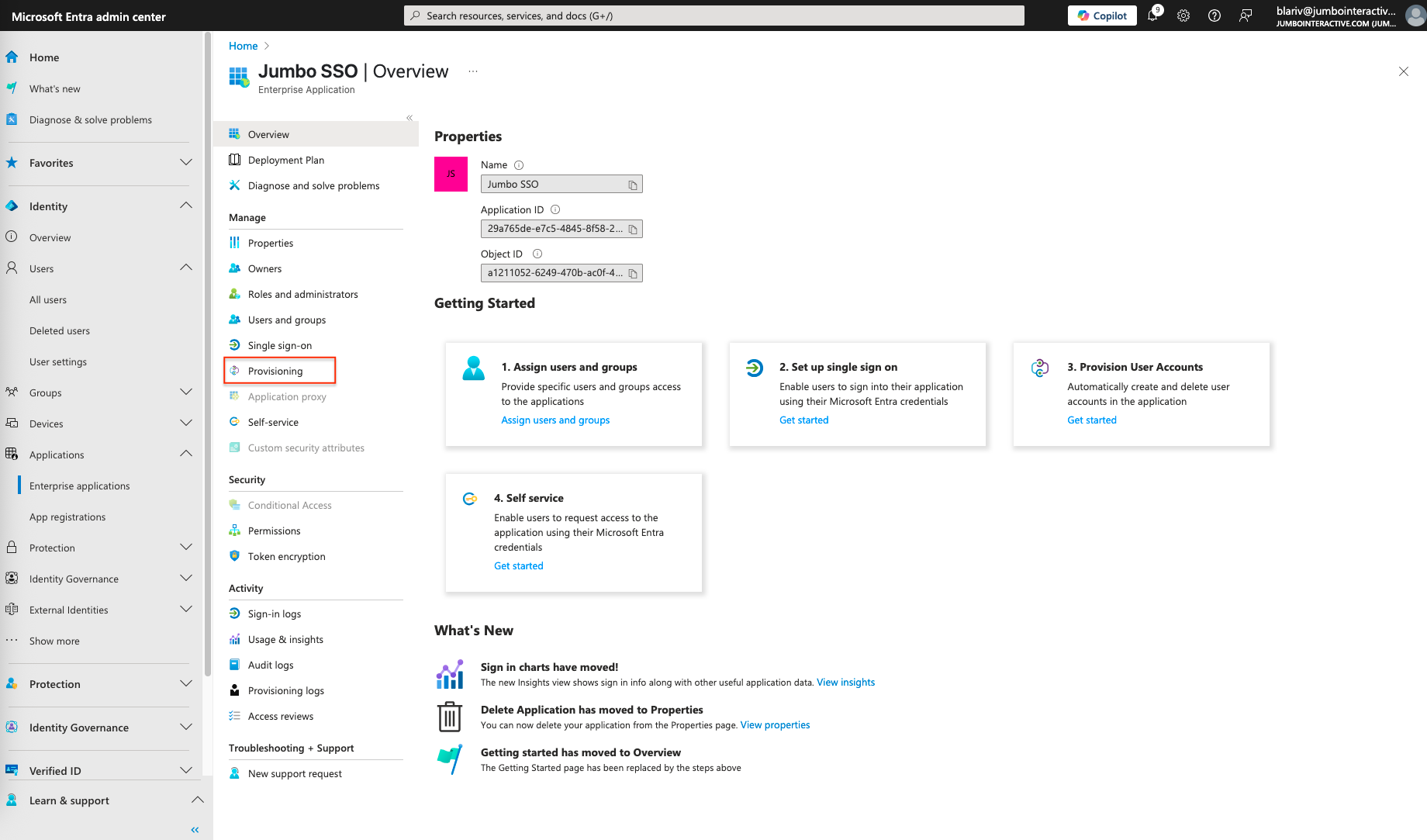Show info tooltip next to Application ID

click(555, 209)
